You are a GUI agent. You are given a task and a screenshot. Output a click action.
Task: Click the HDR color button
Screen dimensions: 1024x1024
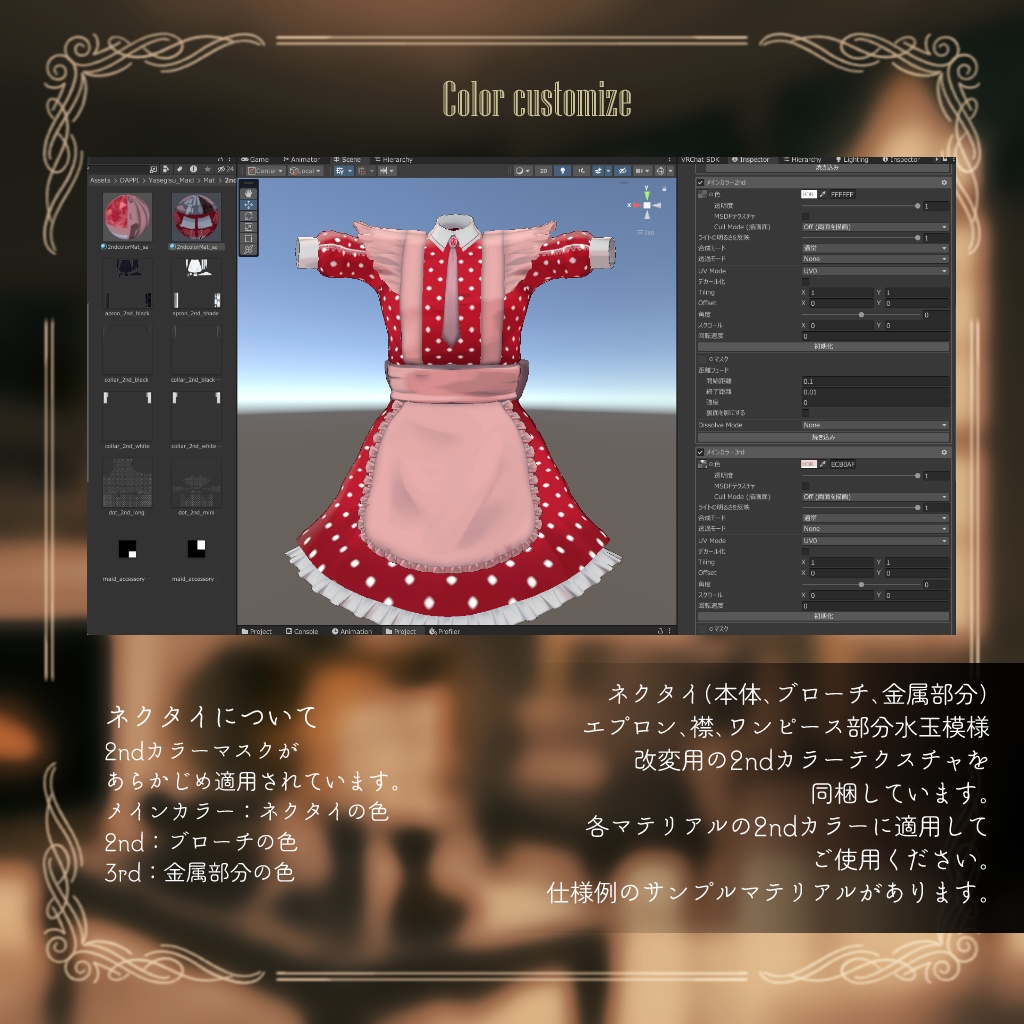coord(808,194)
